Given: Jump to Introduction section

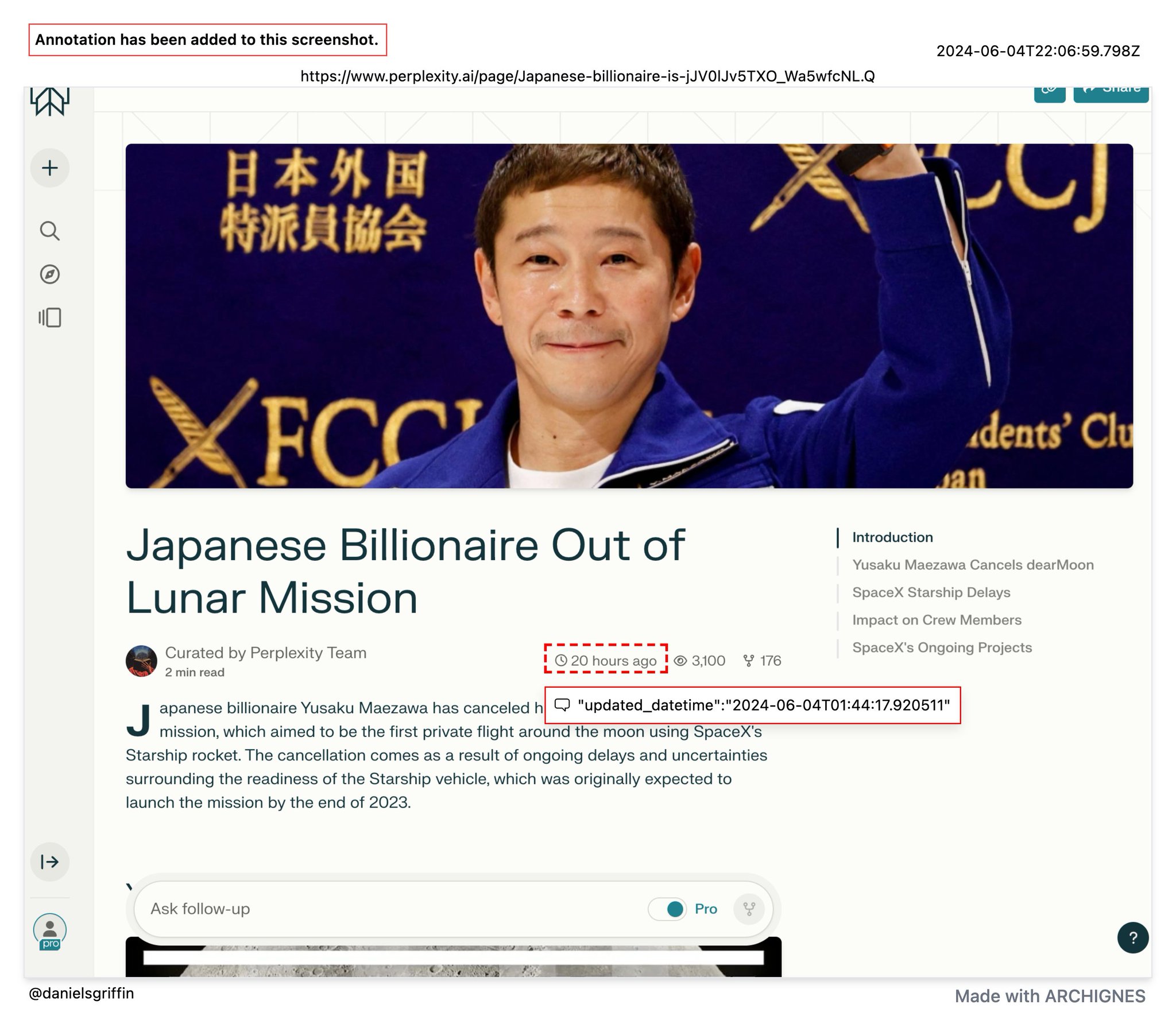Looking at the screenshot, I should (892, 537).
